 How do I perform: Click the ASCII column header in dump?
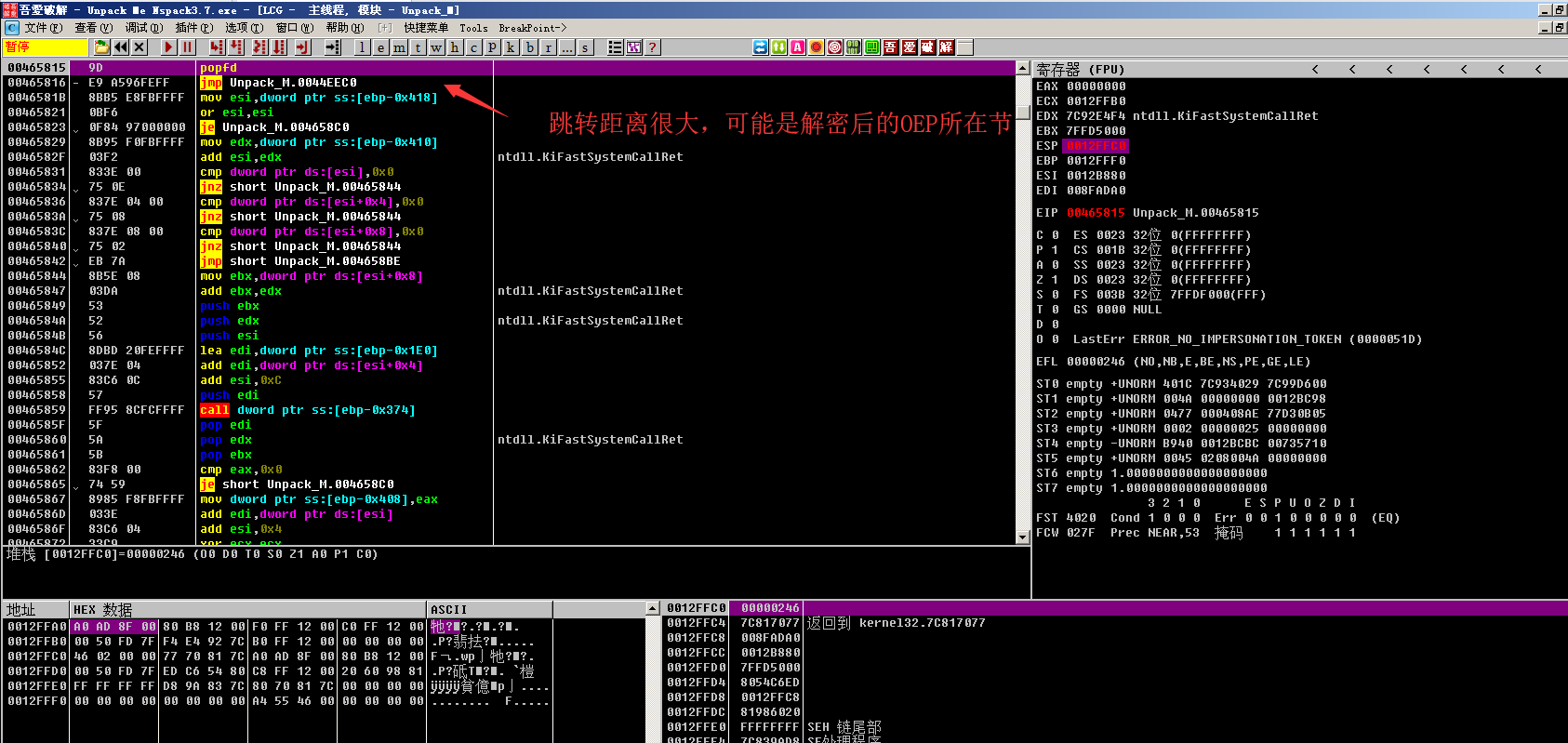490,610
